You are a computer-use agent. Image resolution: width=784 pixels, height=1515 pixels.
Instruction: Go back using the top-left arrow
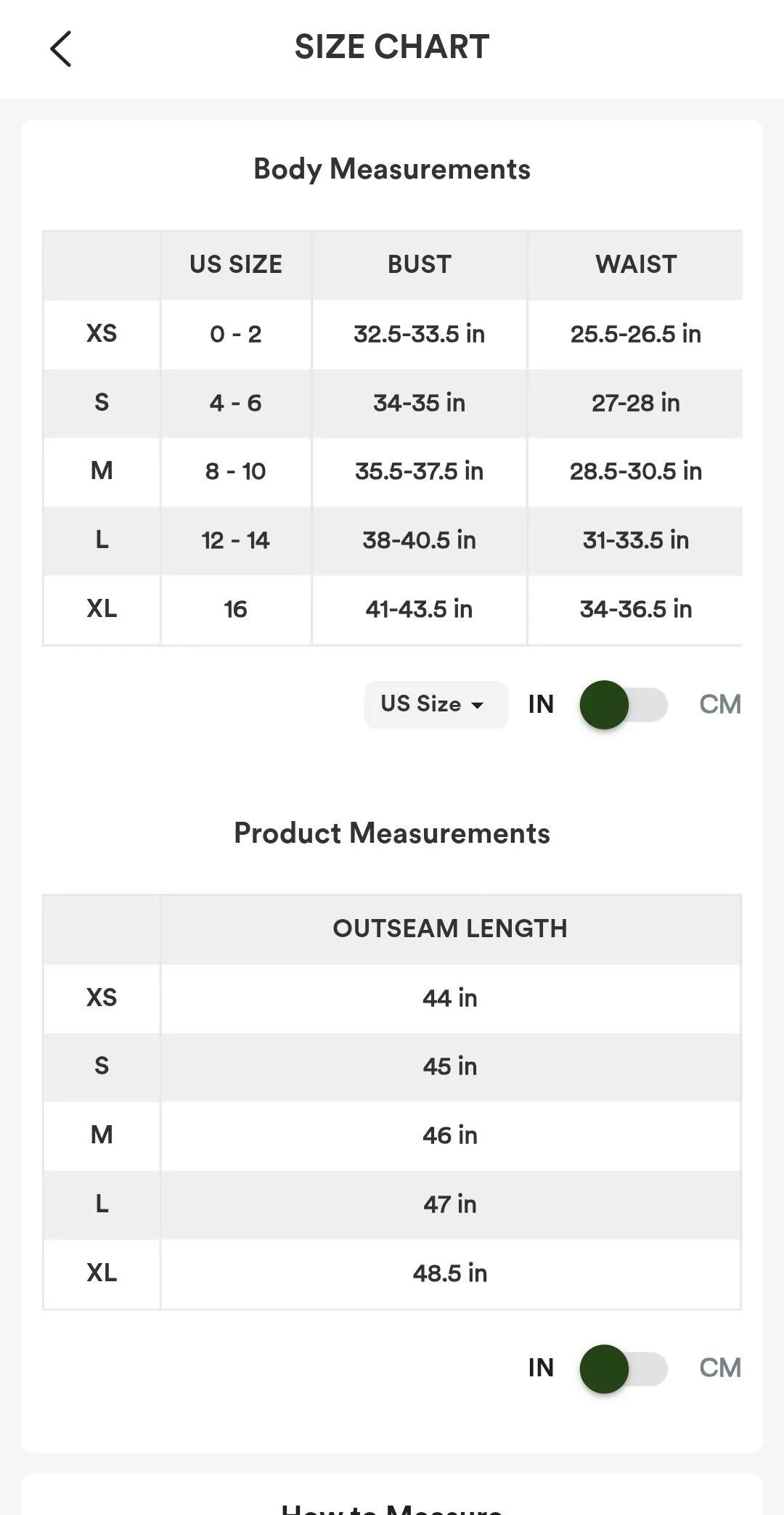click(61, 49)
